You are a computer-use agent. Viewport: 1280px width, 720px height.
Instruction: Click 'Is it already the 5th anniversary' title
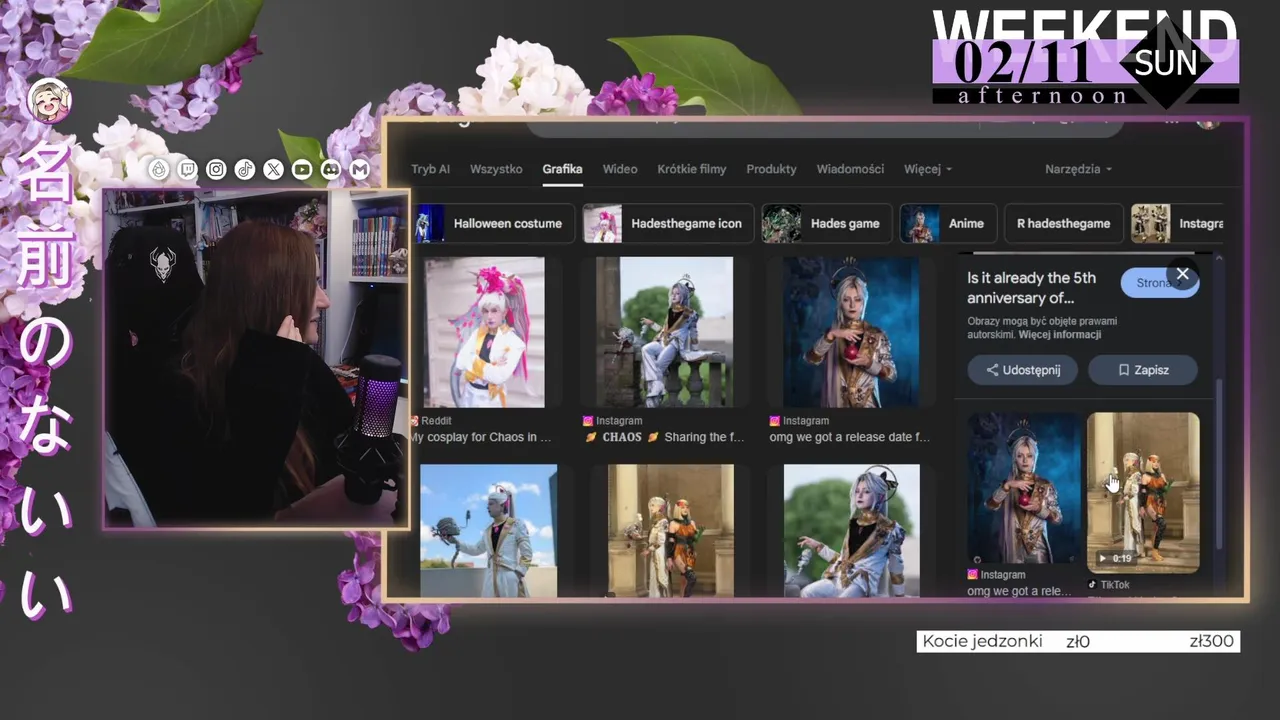[x=1031, y=288]
